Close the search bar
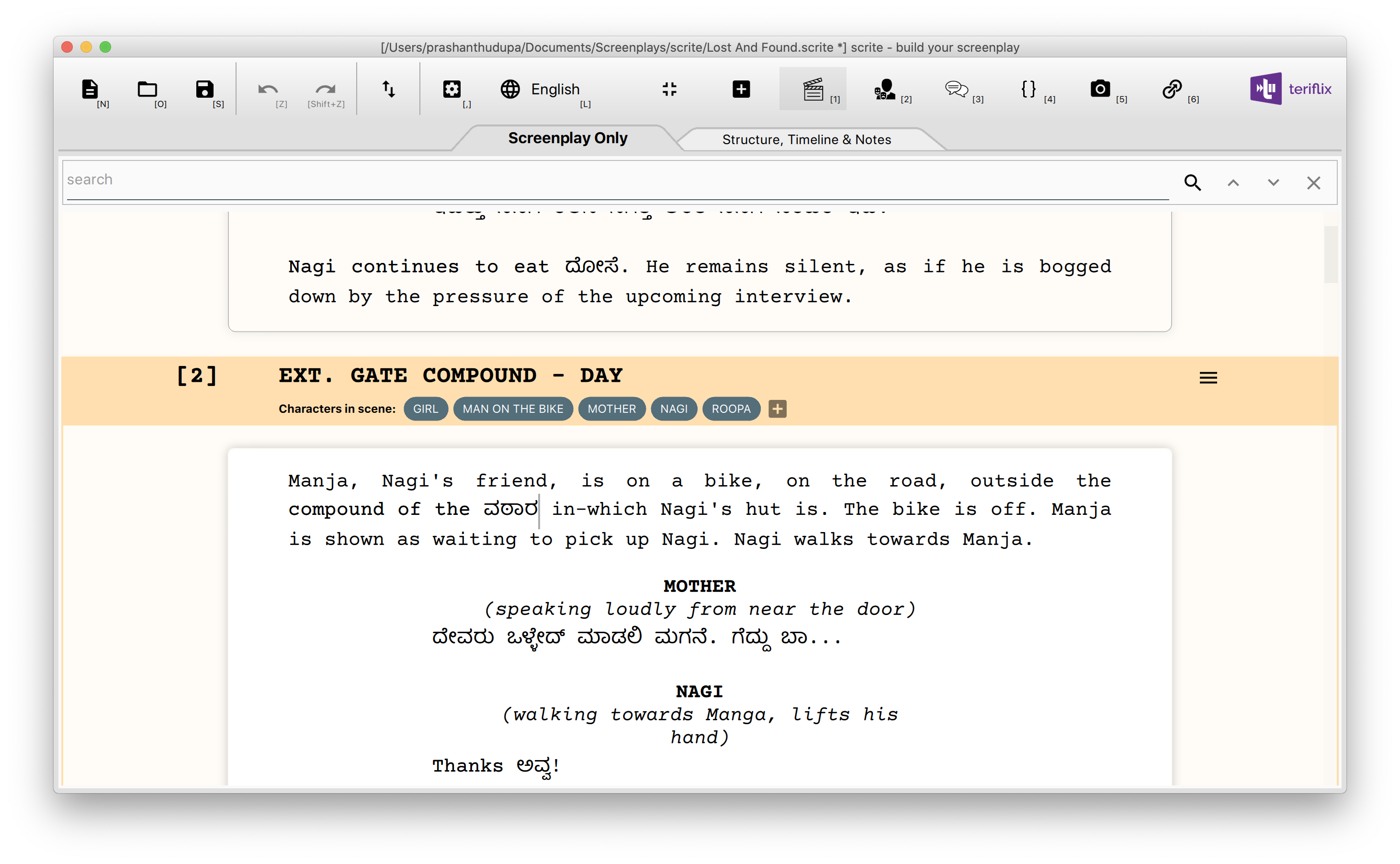 click(x=1314, y=183)
